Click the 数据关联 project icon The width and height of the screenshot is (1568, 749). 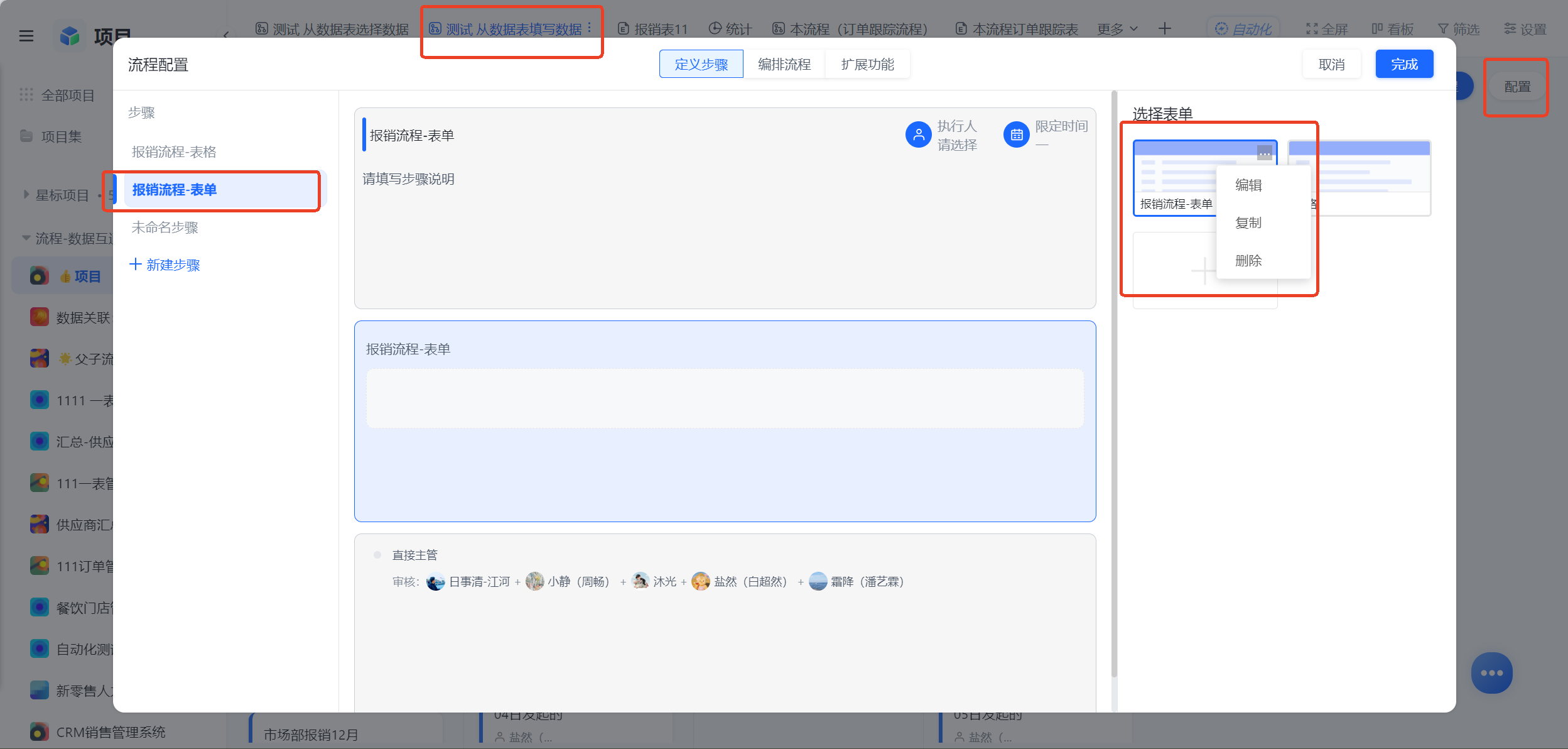(x=39, y=317)
